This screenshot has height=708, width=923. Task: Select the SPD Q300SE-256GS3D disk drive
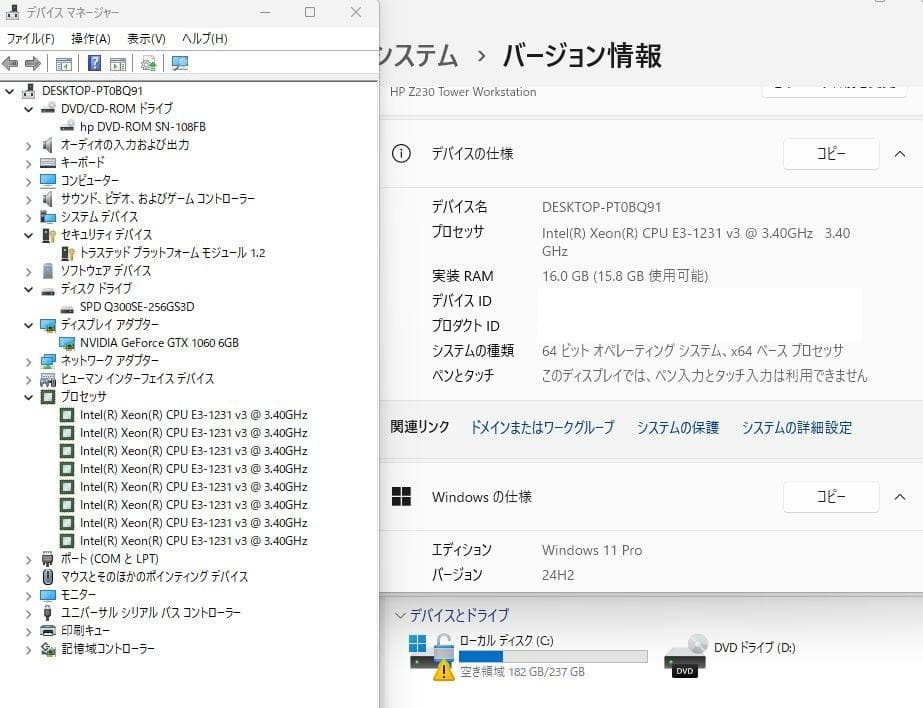(138, 307)
